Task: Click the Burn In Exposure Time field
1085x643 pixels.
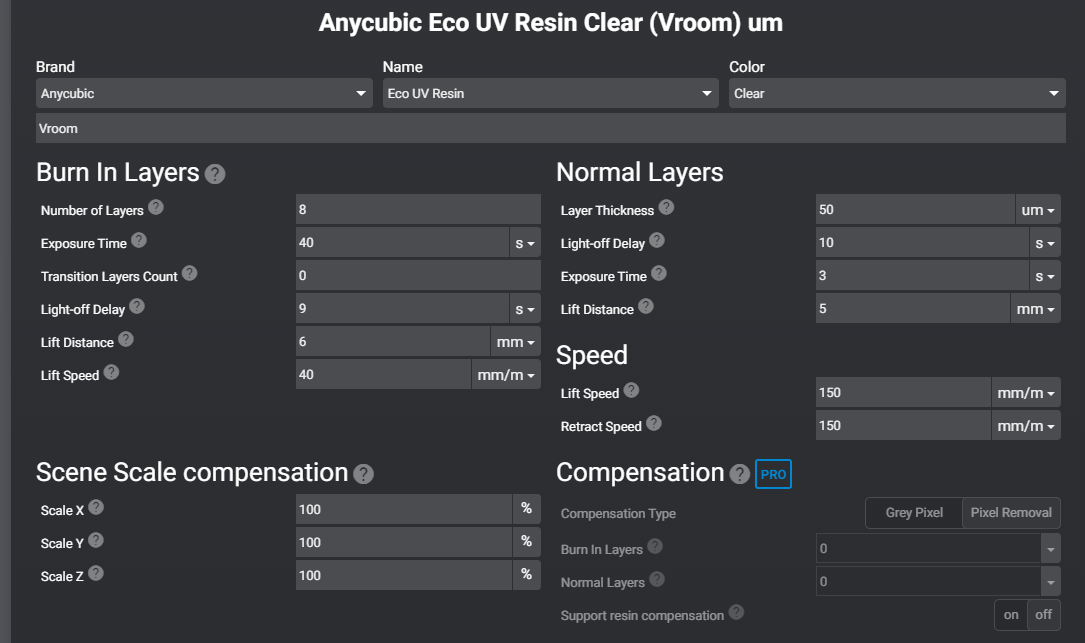Action: [402, 243]
